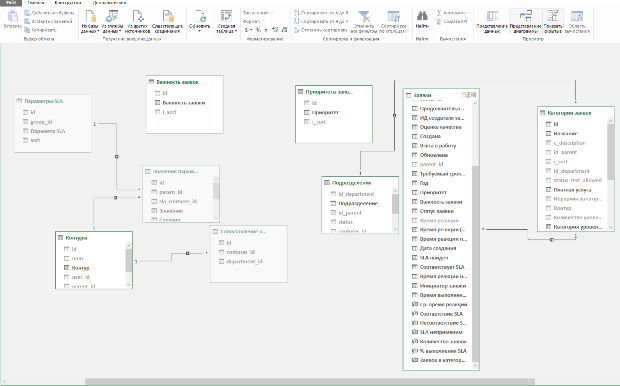Open the File (Файл) tab
Image resolution: width=620 pixels, height=386 pixels.
pyautogui.click(x=11, y=2)
